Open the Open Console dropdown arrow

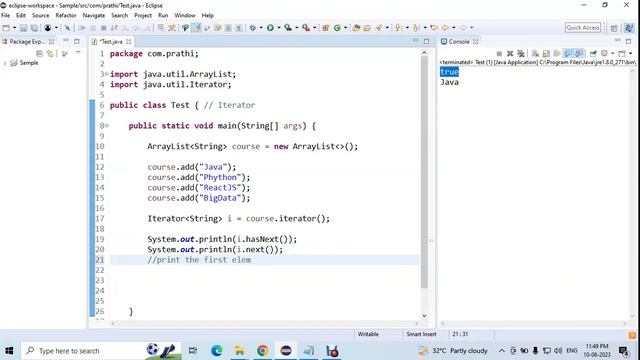pyautogui.click(x=630, y=53)
